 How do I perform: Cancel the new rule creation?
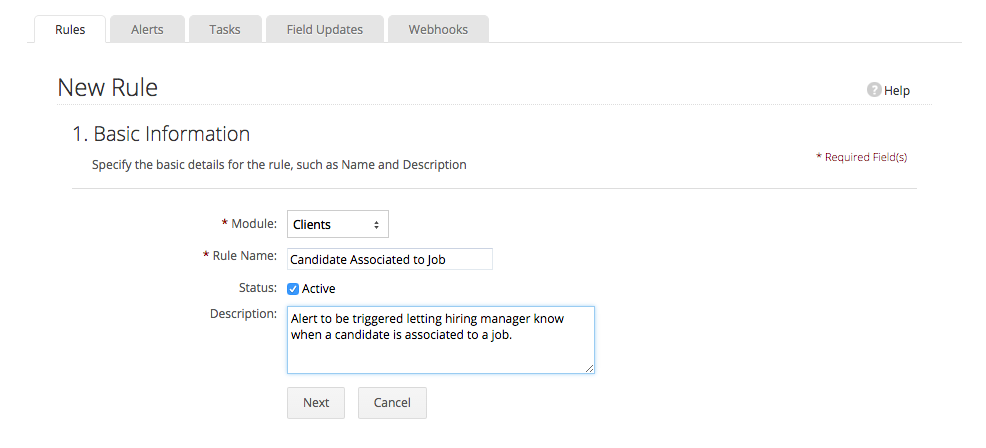tap(392, 402)
